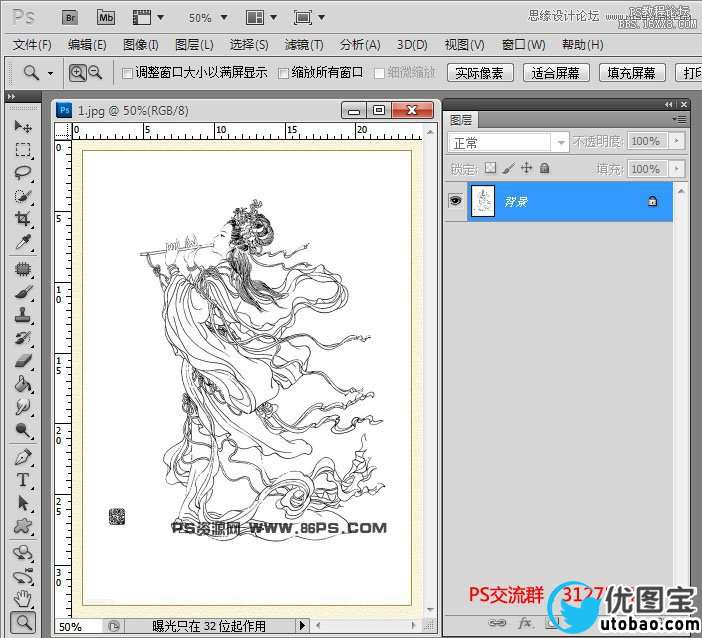
Task: Select the Path Selection tool
Action: (x=22, y=503)
